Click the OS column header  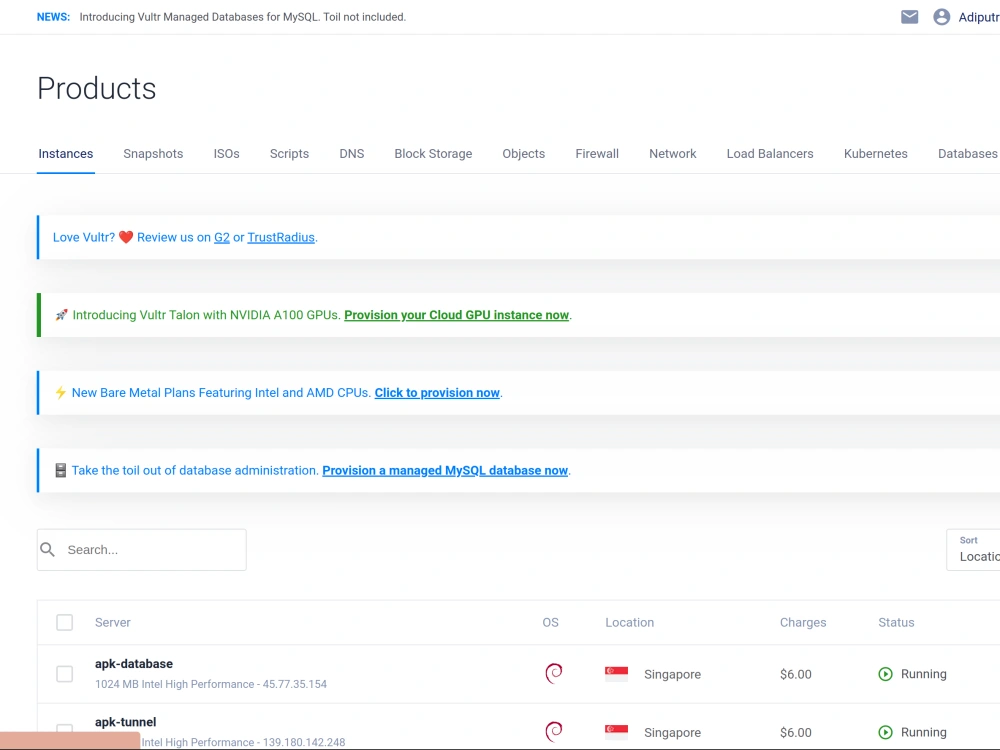[550, 622]
